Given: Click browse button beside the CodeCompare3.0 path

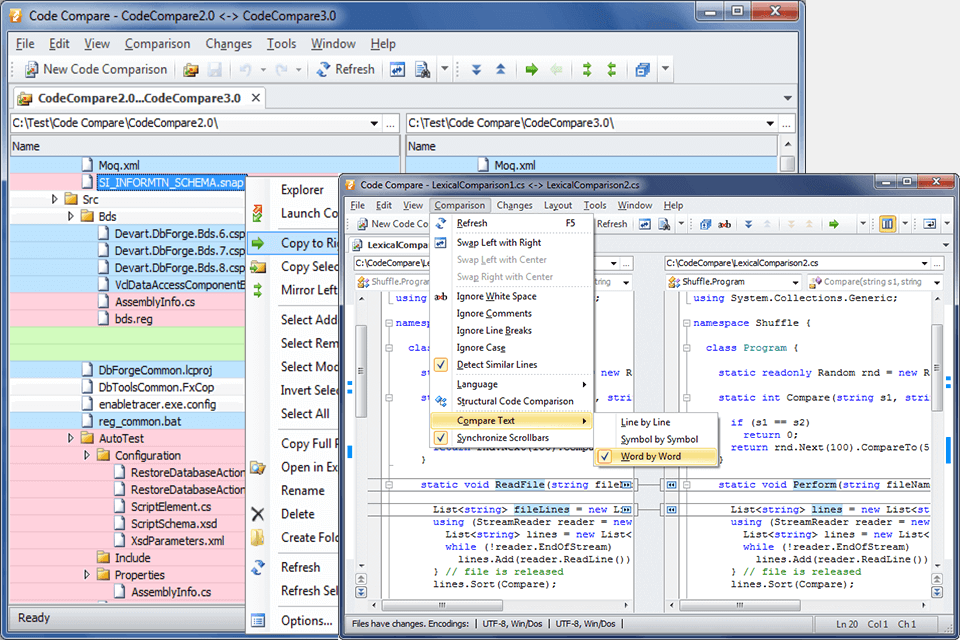Looking at the screenshot, I should point(789,123).
